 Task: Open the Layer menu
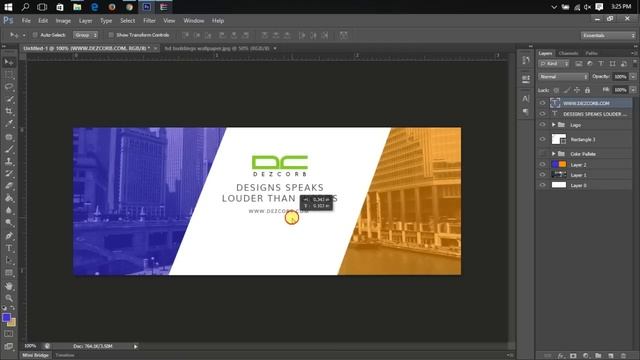(x=85, y=20)
